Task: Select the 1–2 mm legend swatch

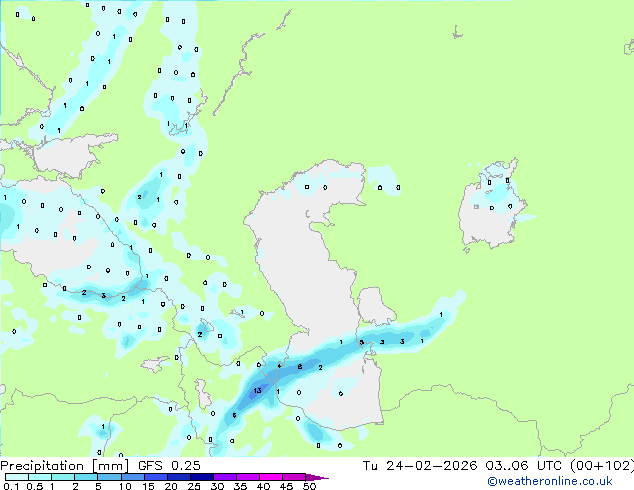Action: pos(63,477)
